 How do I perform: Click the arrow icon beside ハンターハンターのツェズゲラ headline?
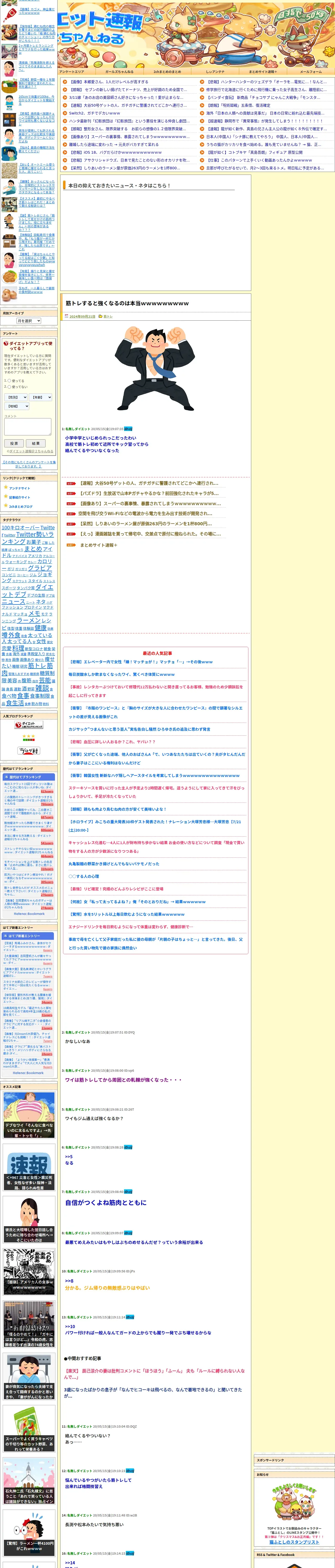(203, 82)
